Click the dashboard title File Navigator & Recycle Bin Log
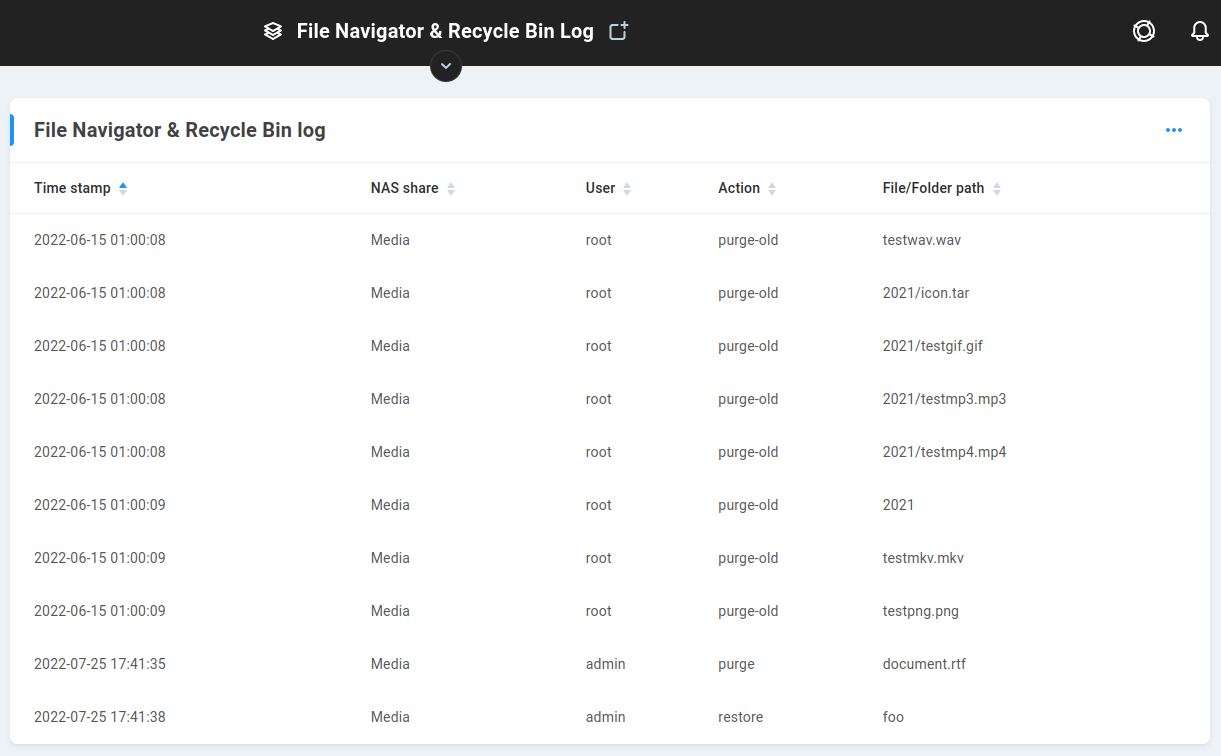The height and width of the screenshot is (756, 1221). pyautogui.click(x=445, y=31)
